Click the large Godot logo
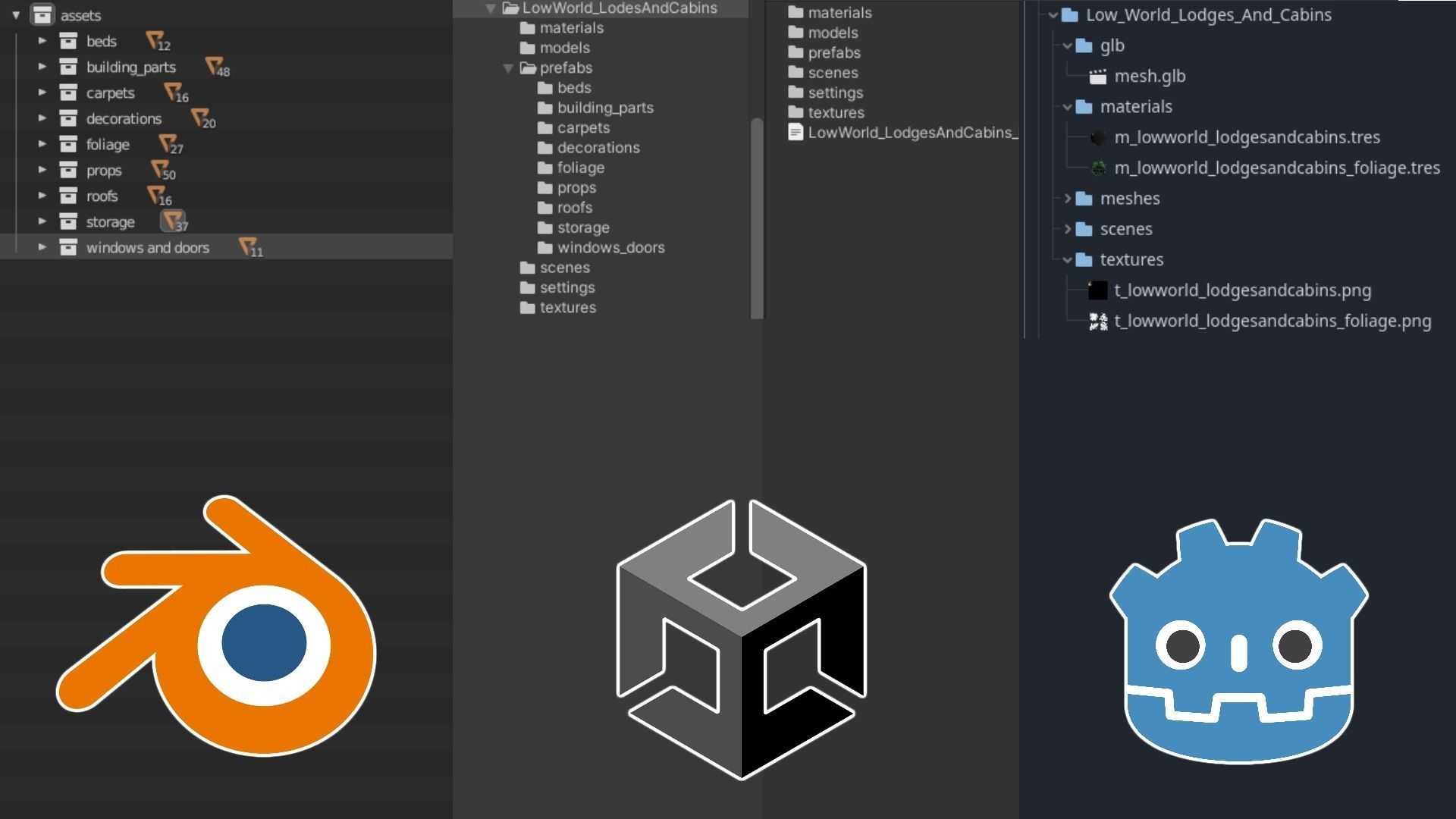Image resolution: width=1456 pixels, height=819 pixels. pos(1238,641)
